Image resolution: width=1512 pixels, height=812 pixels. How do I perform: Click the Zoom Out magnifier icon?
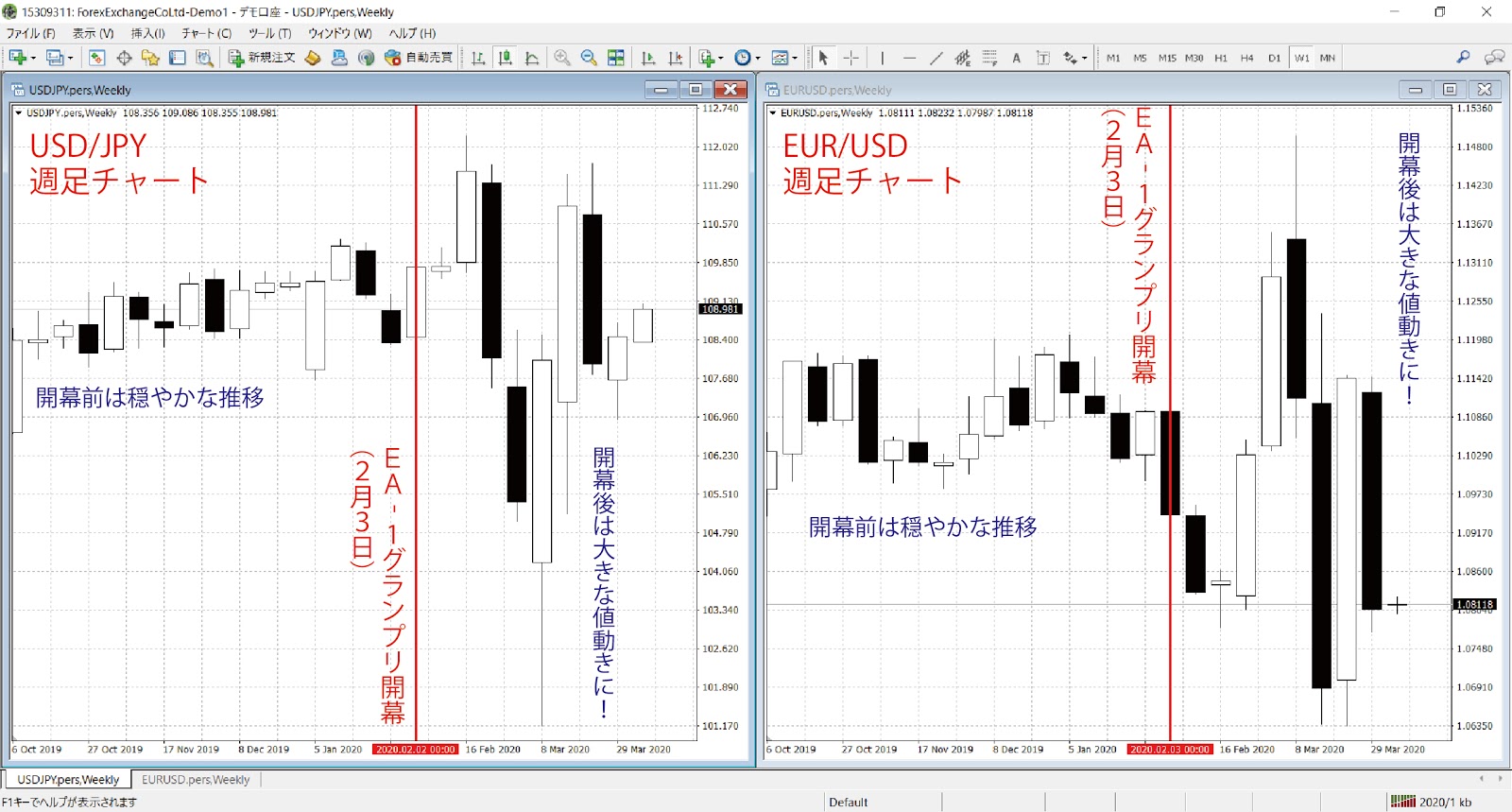point(589,58)
